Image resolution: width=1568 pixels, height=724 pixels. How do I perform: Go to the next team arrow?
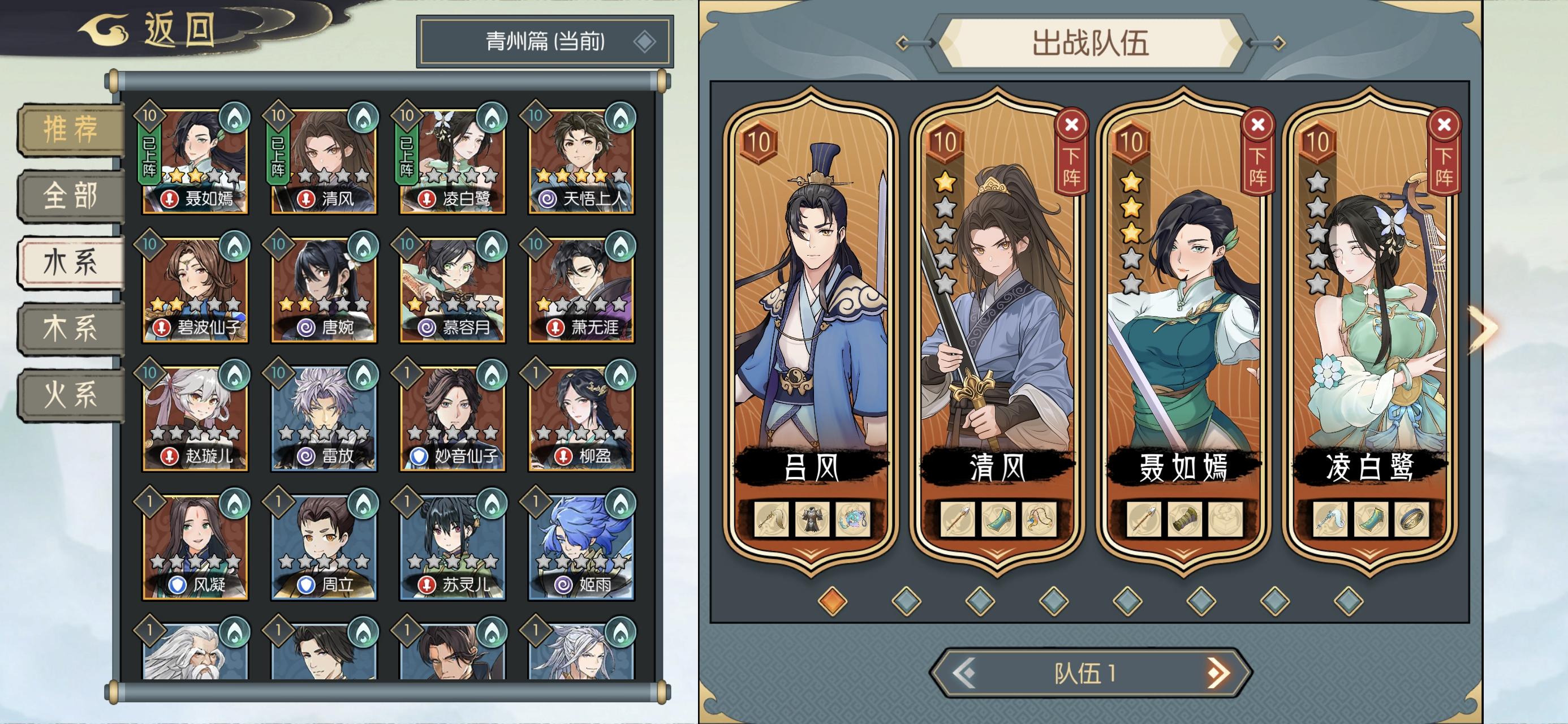pos(1218,673)
